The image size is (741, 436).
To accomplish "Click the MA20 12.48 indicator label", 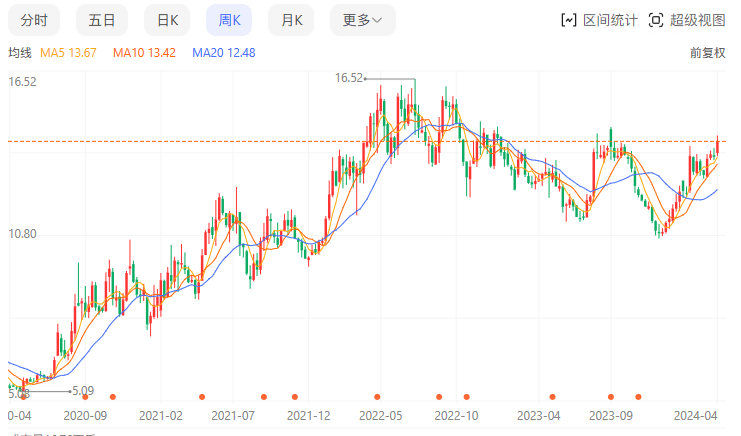I will pos(224,53).
